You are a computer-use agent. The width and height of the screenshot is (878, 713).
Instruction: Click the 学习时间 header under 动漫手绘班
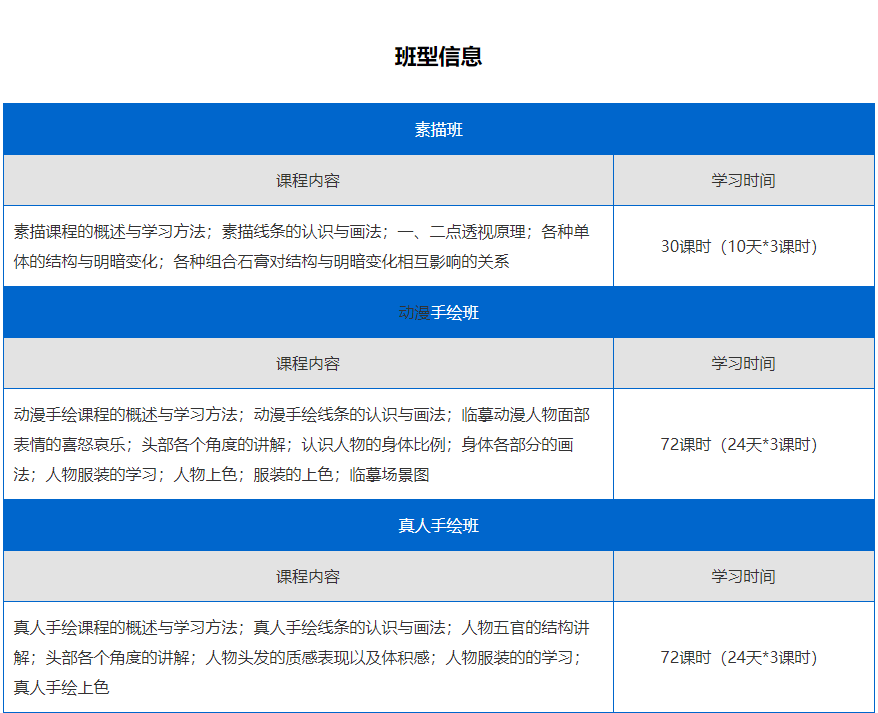[x=743, y=364]
